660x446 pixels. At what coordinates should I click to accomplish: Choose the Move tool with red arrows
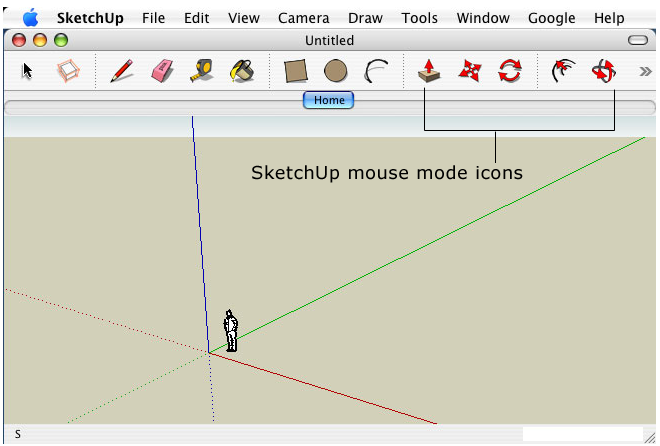469,71
